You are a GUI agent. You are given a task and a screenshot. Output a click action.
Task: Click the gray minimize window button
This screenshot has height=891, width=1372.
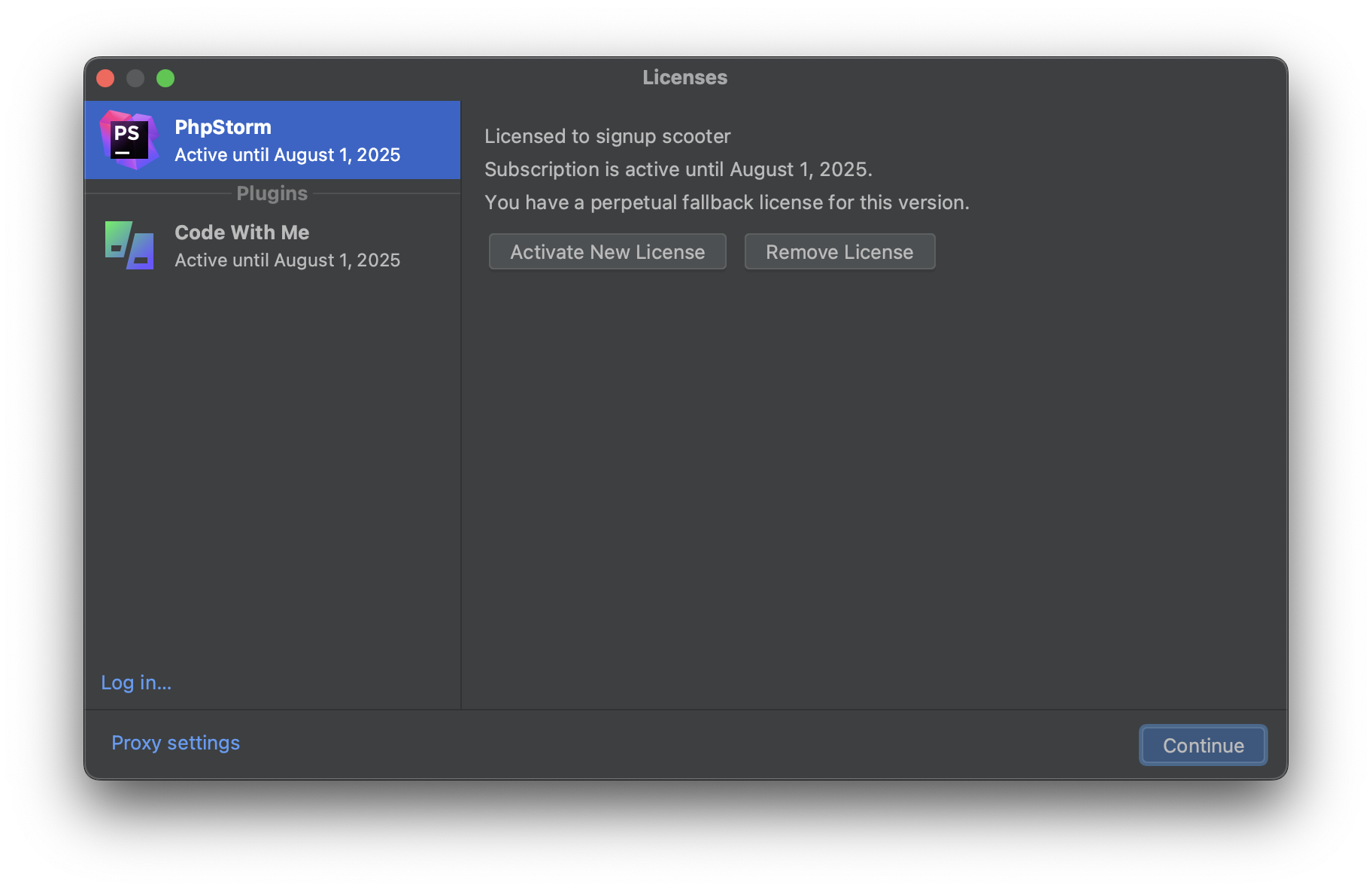(x=135, y=78)
